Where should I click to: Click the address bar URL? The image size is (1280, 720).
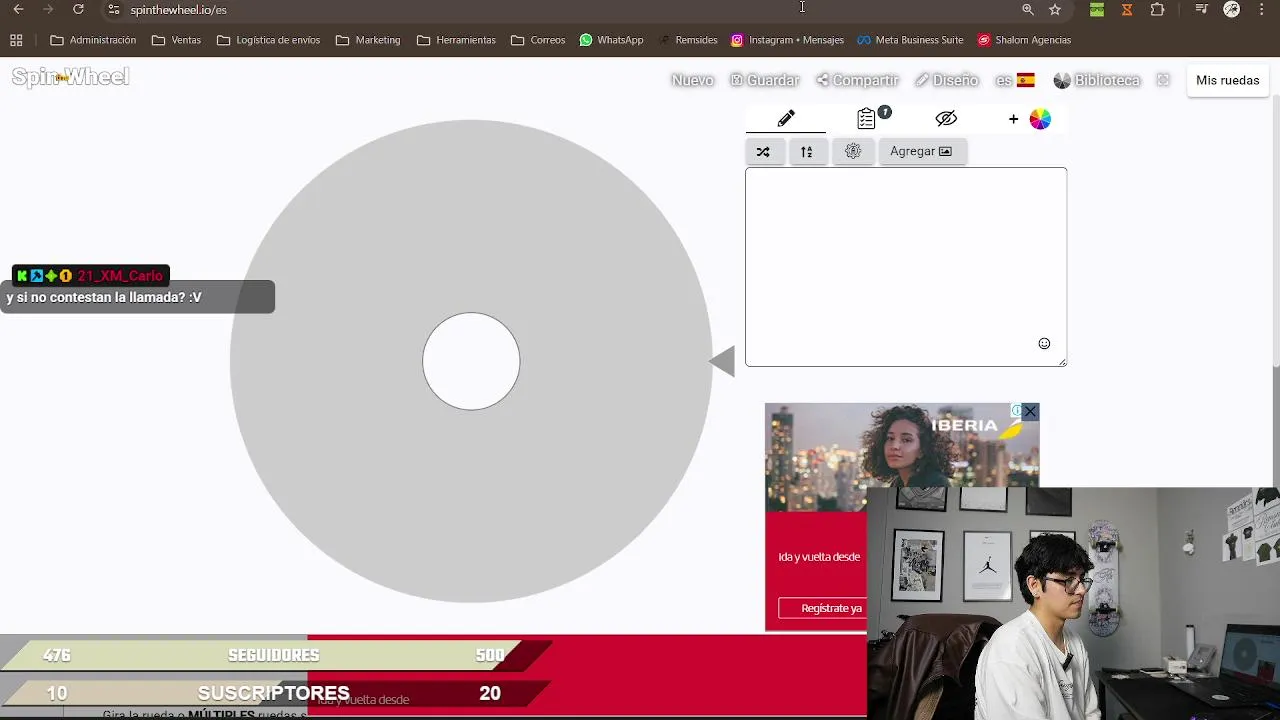click(x=178, y=10)
